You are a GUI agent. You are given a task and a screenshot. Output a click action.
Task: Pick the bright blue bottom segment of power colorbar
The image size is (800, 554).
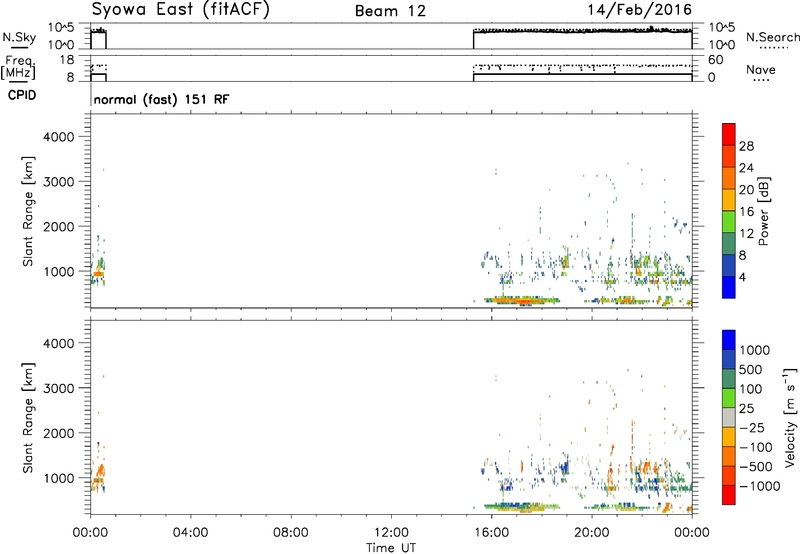pos(729,288)
